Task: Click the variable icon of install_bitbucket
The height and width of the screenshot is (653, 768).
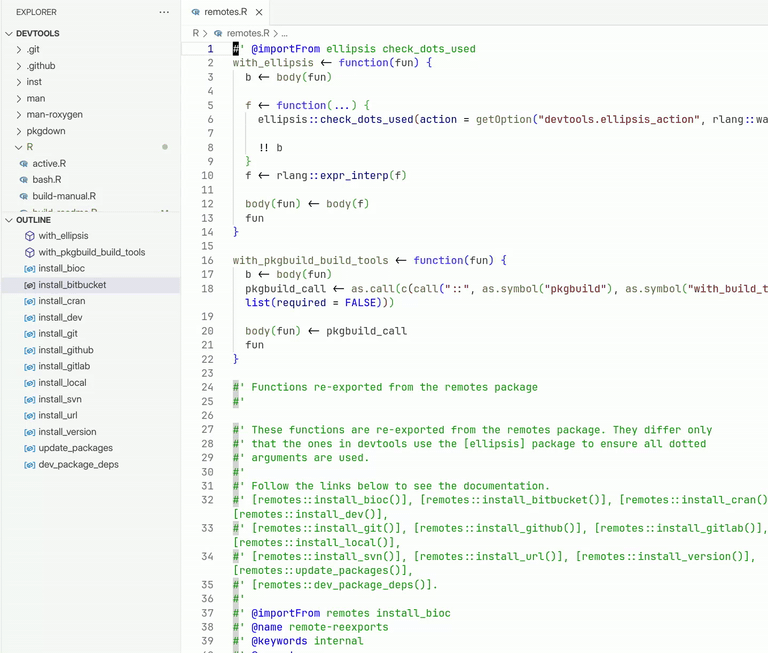Action: point(30,285)
